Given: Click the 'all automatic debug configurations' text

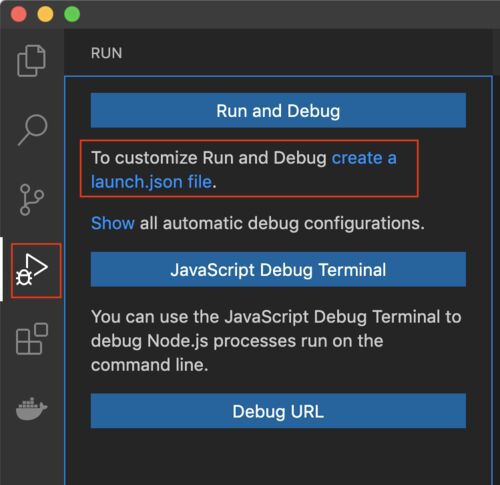Looking at the screenshot, I should point(282,223).
